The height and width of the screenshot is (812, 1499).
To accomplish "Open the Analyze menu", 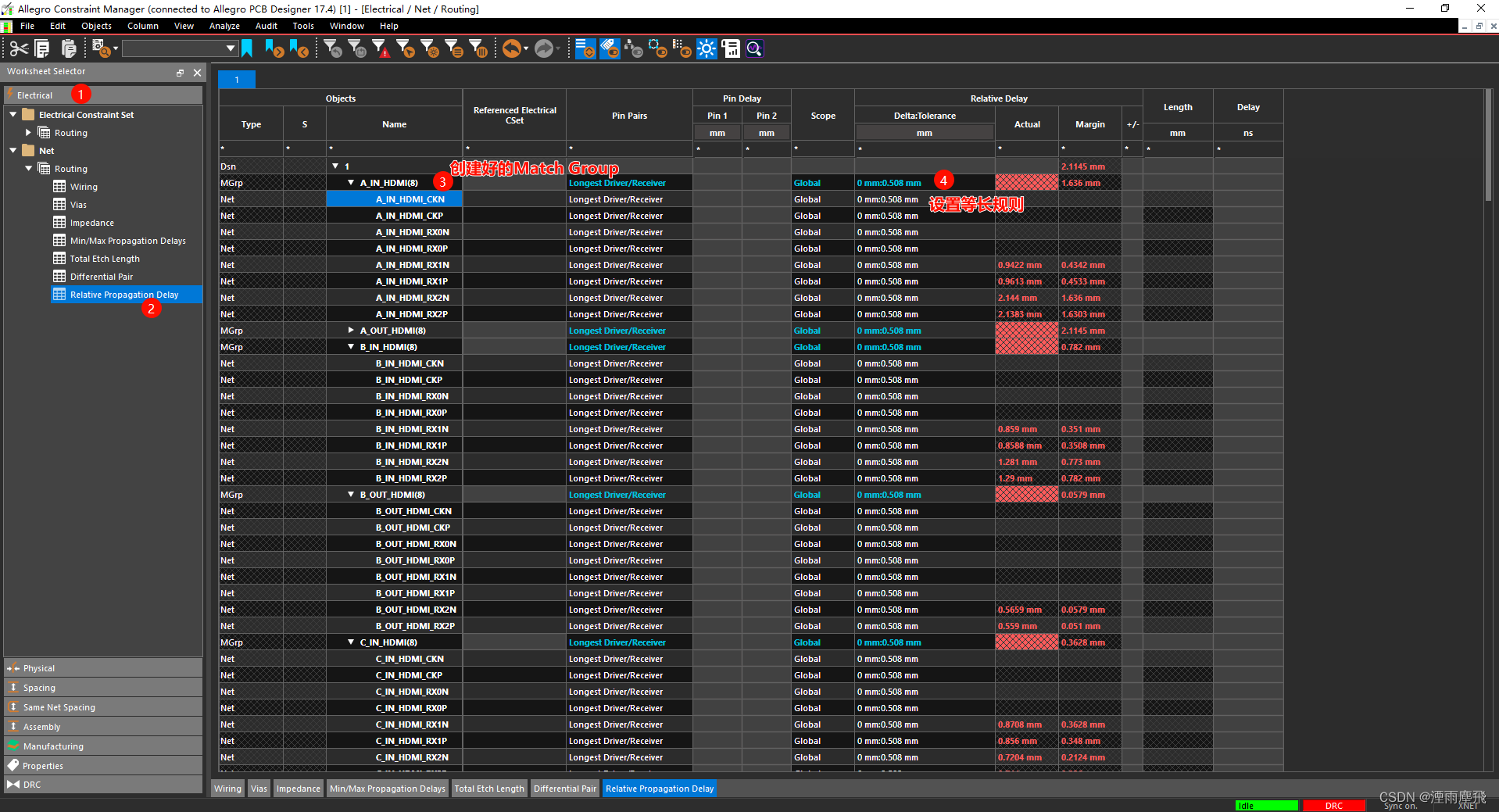I will 224,26.
